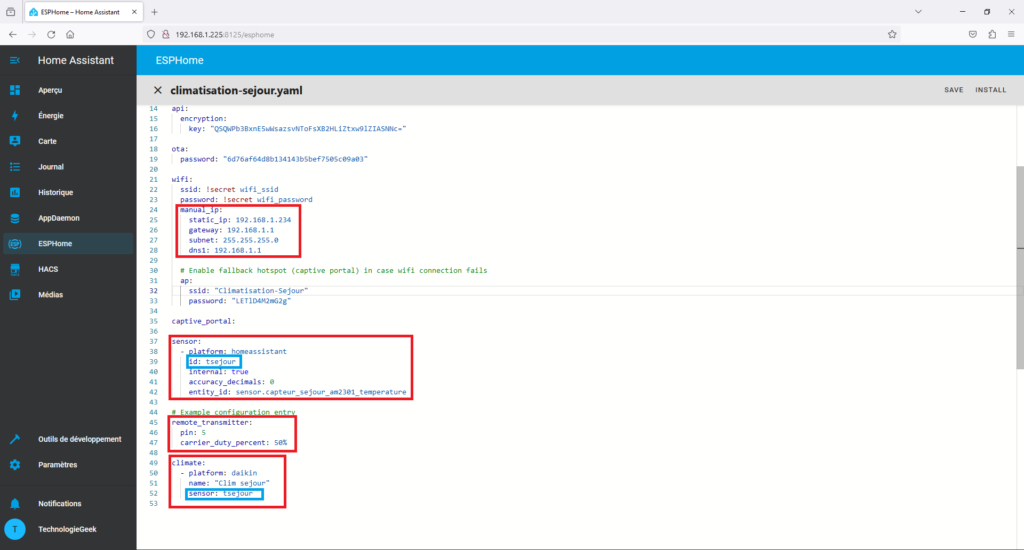Click the browser address bar

coord(500,33)
